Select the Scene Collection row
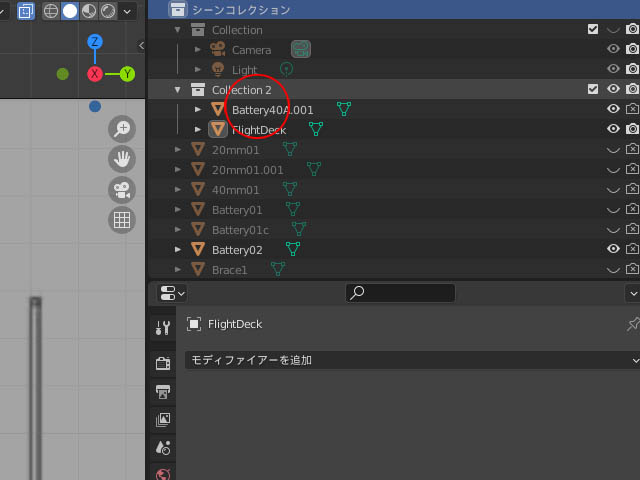The image size is (640, 480). [x=394, y=9]
